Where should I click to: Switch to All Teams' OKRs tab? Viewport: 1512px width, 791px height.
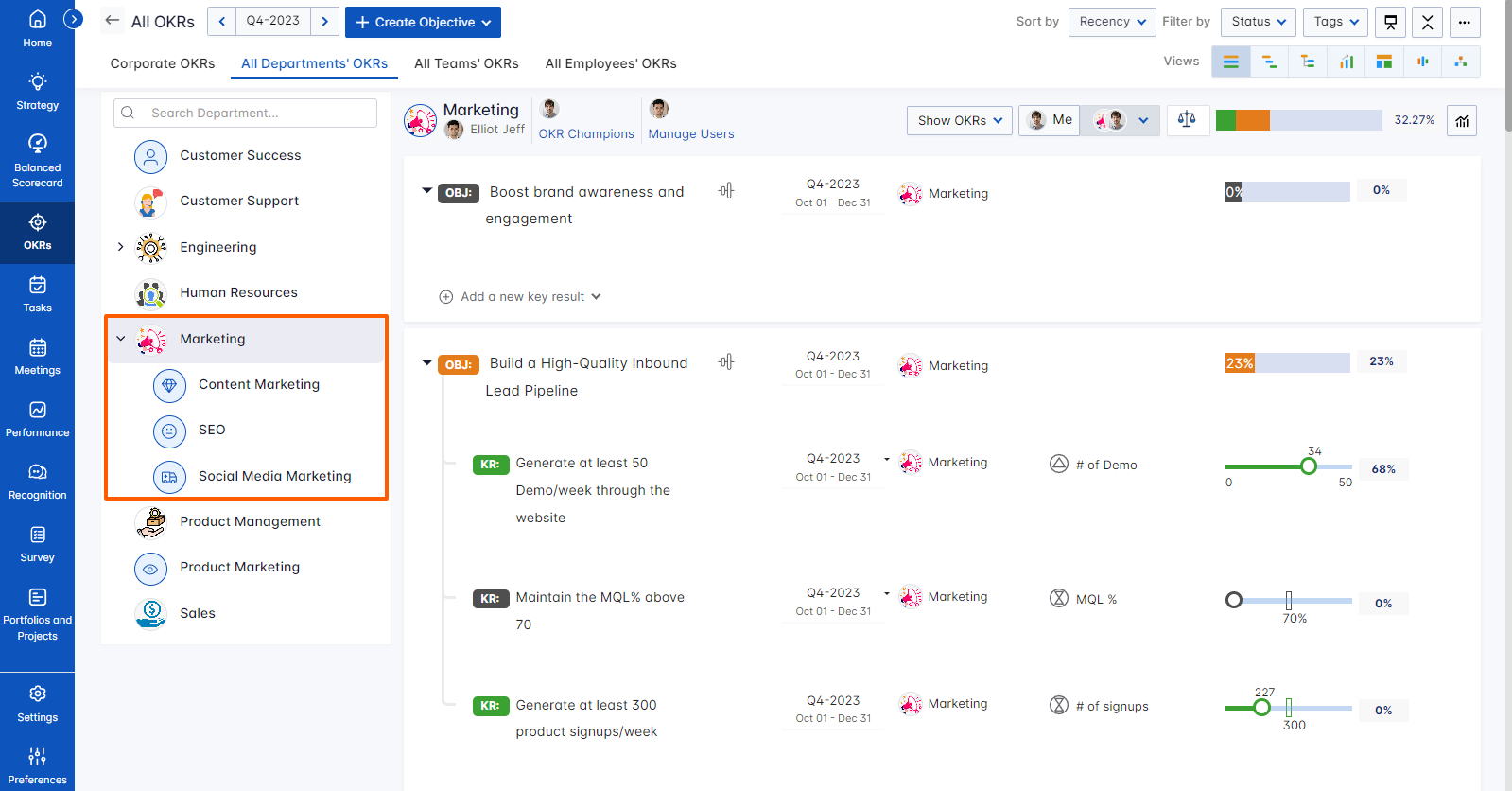click(x=466, y=63)
